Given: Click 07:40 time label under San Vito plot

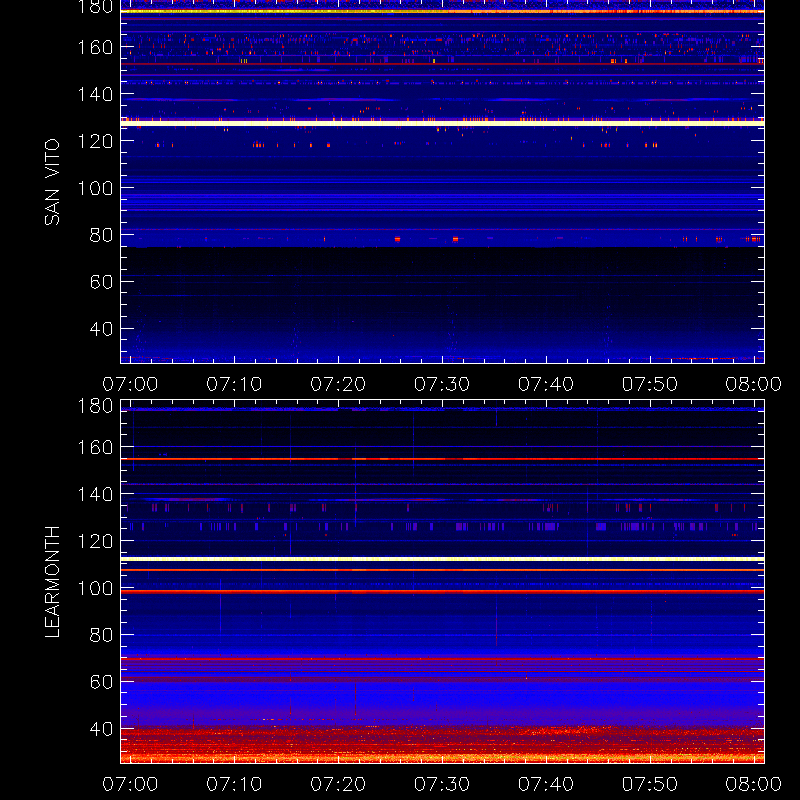Looking at the screenshot, I should (x=546, y=384).
